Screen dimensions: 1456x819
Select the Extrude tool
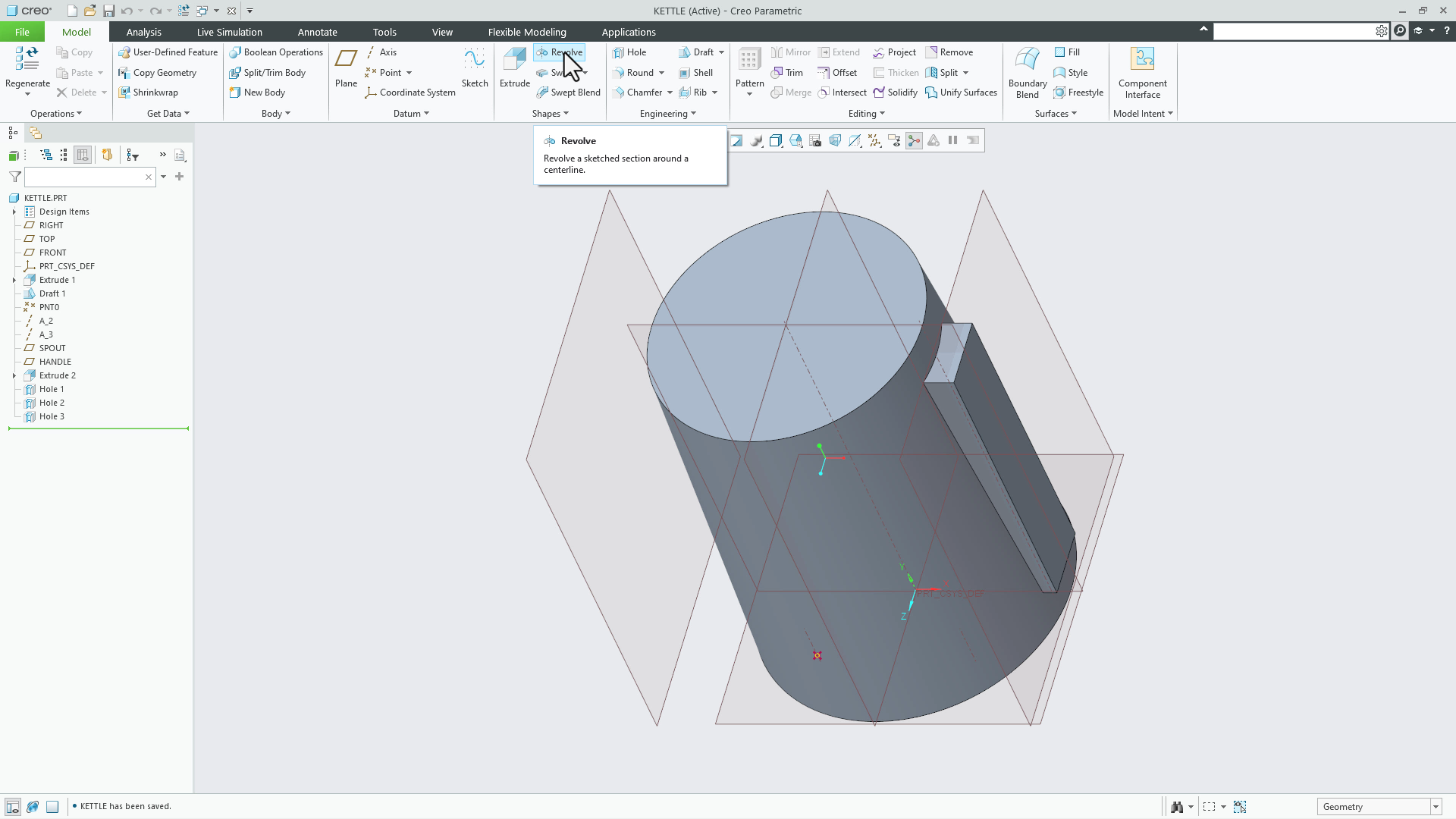tap(514, 67)
